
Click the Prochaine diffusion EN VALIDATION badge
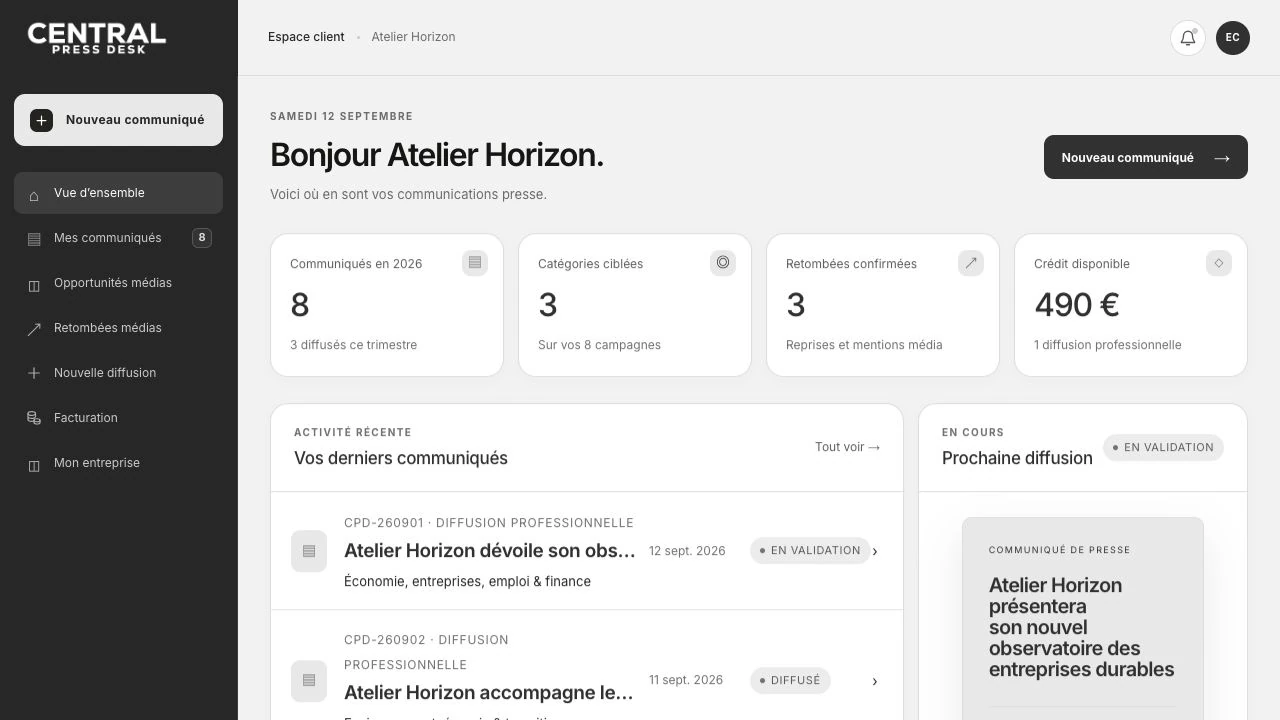coord(1163,448)
